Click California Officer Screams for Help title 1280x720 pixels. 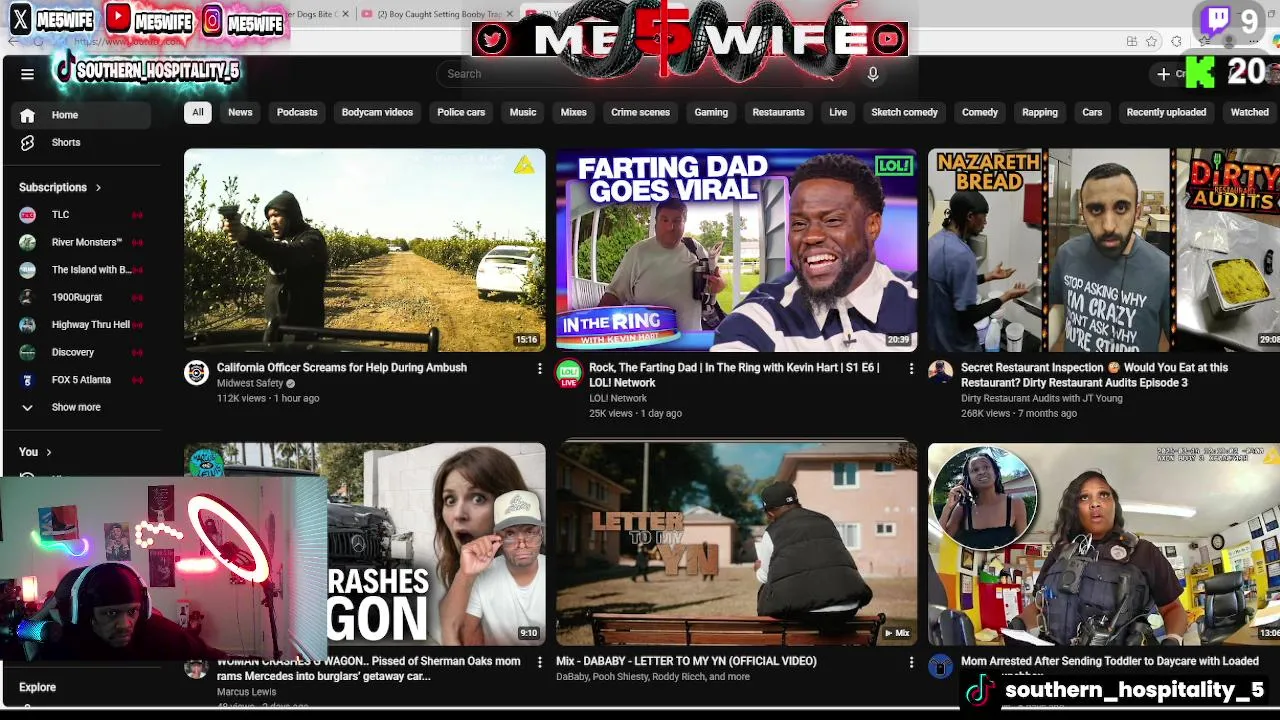pyautogui.click(x=342, y=368)
